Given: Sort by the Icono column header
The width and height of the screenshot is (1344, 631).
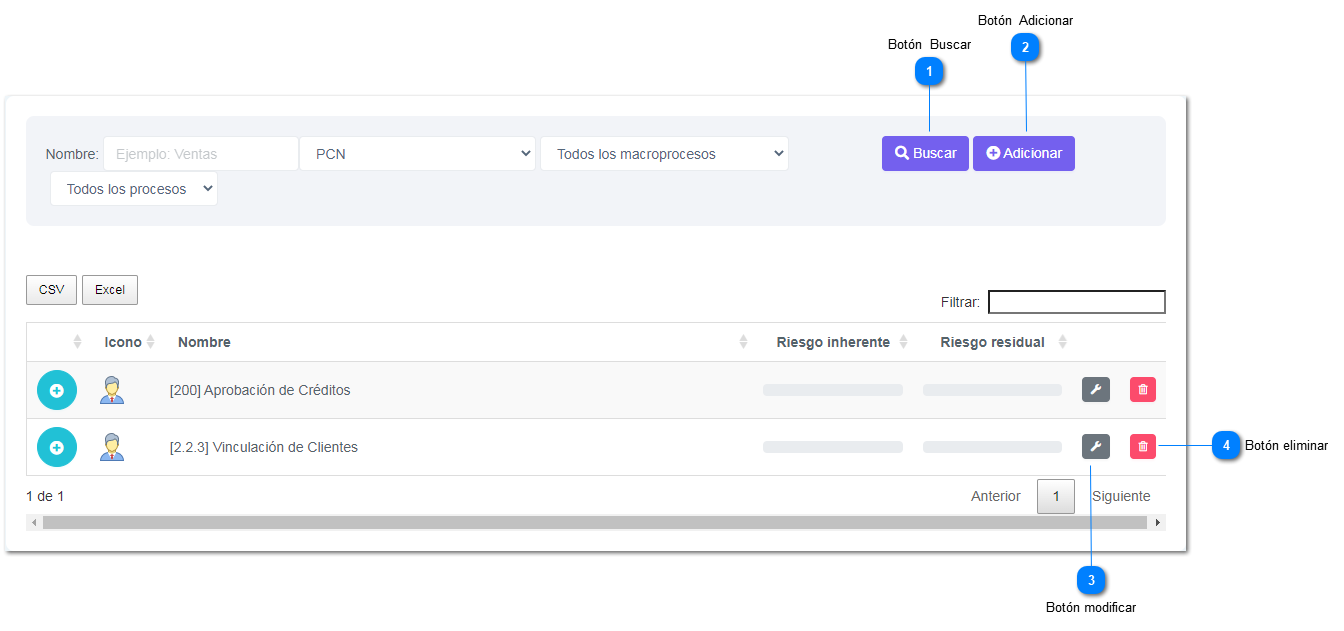Looking at the screenshot, I should pyautogui.click(x=128, y=342).
